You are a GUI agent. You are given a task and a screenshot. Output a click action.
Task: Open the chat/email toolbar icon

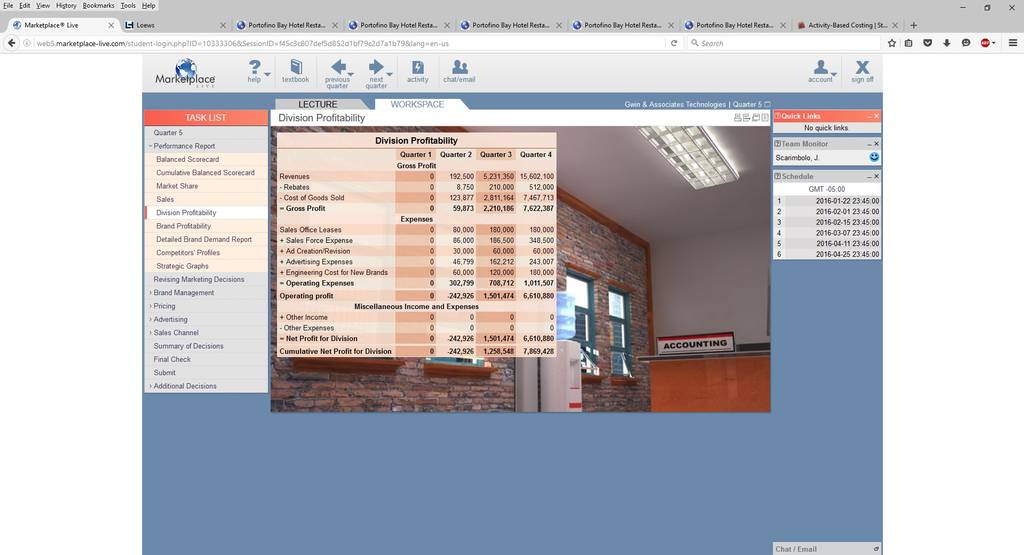click(x=459, y=71)
